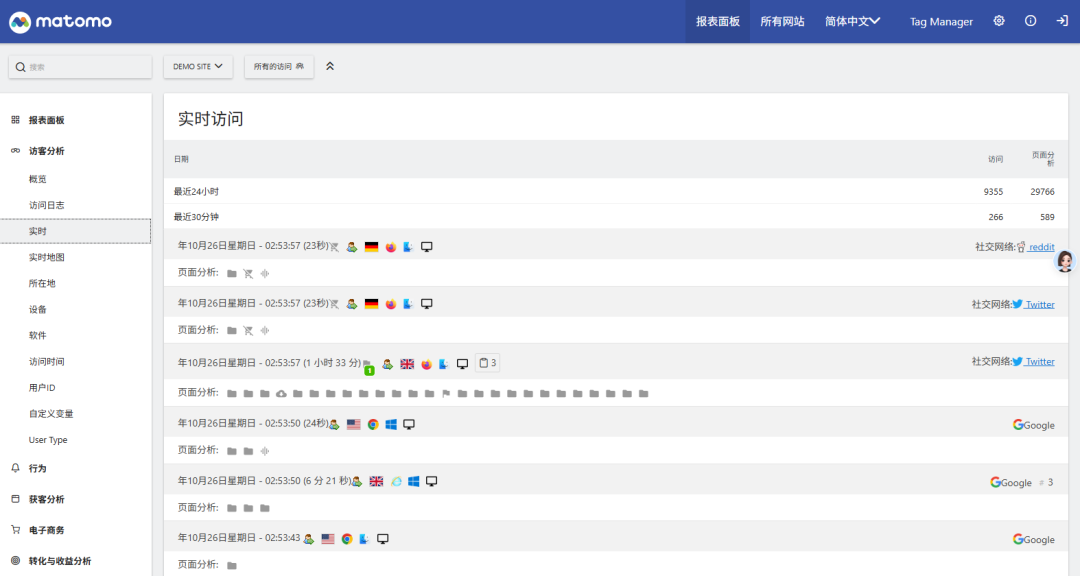
Task: Click the visitor profile avatar thumbnail
Action: tap(1065, 261)
